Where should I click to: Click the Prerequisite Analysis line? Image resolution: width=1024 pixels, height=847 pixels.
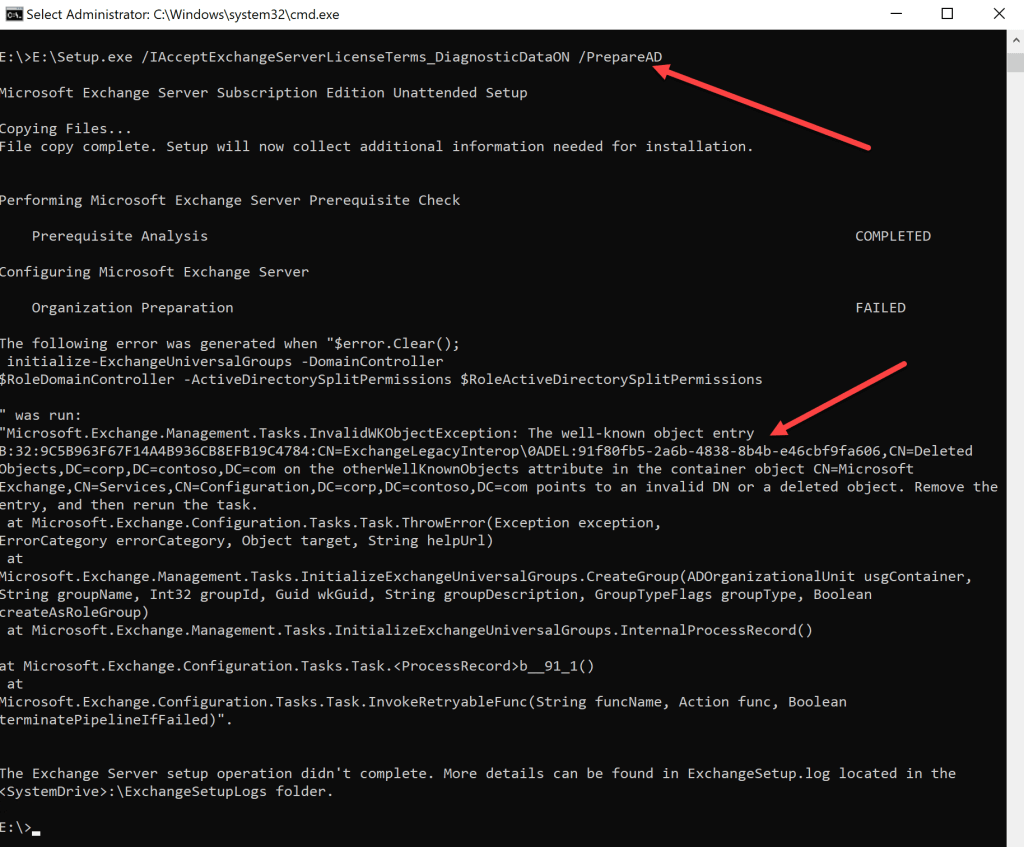coord(120,236)
